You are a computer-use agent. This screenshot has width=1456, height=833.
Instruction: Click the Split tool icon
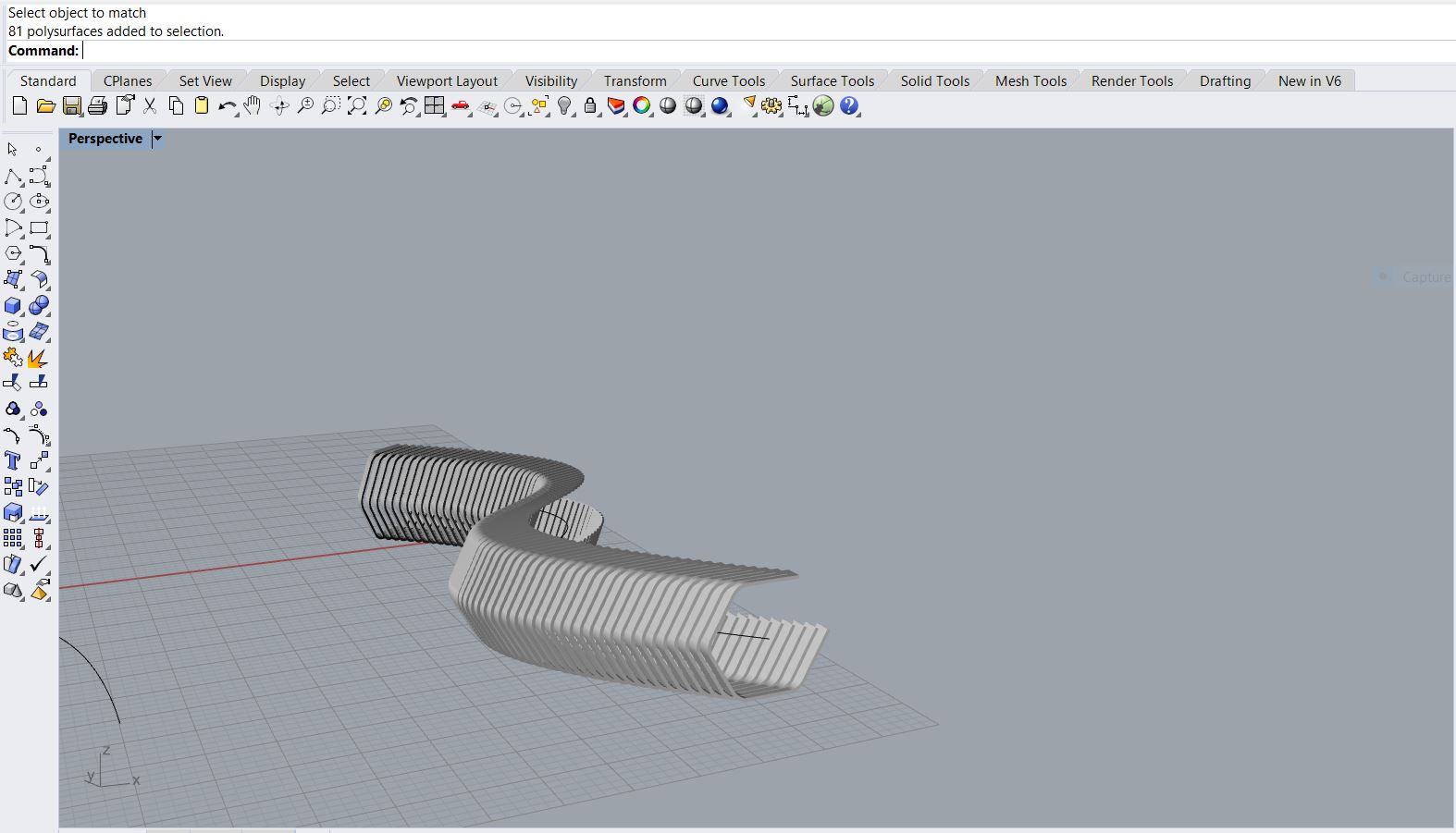coord(39,383)
